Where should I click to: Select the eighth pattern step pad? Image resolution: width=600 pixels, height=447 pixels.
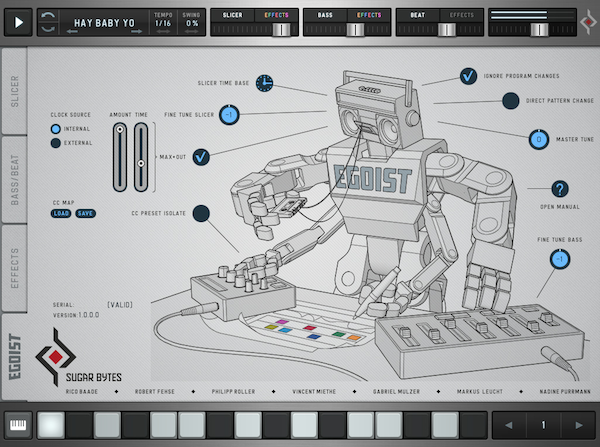click(248, 425)
